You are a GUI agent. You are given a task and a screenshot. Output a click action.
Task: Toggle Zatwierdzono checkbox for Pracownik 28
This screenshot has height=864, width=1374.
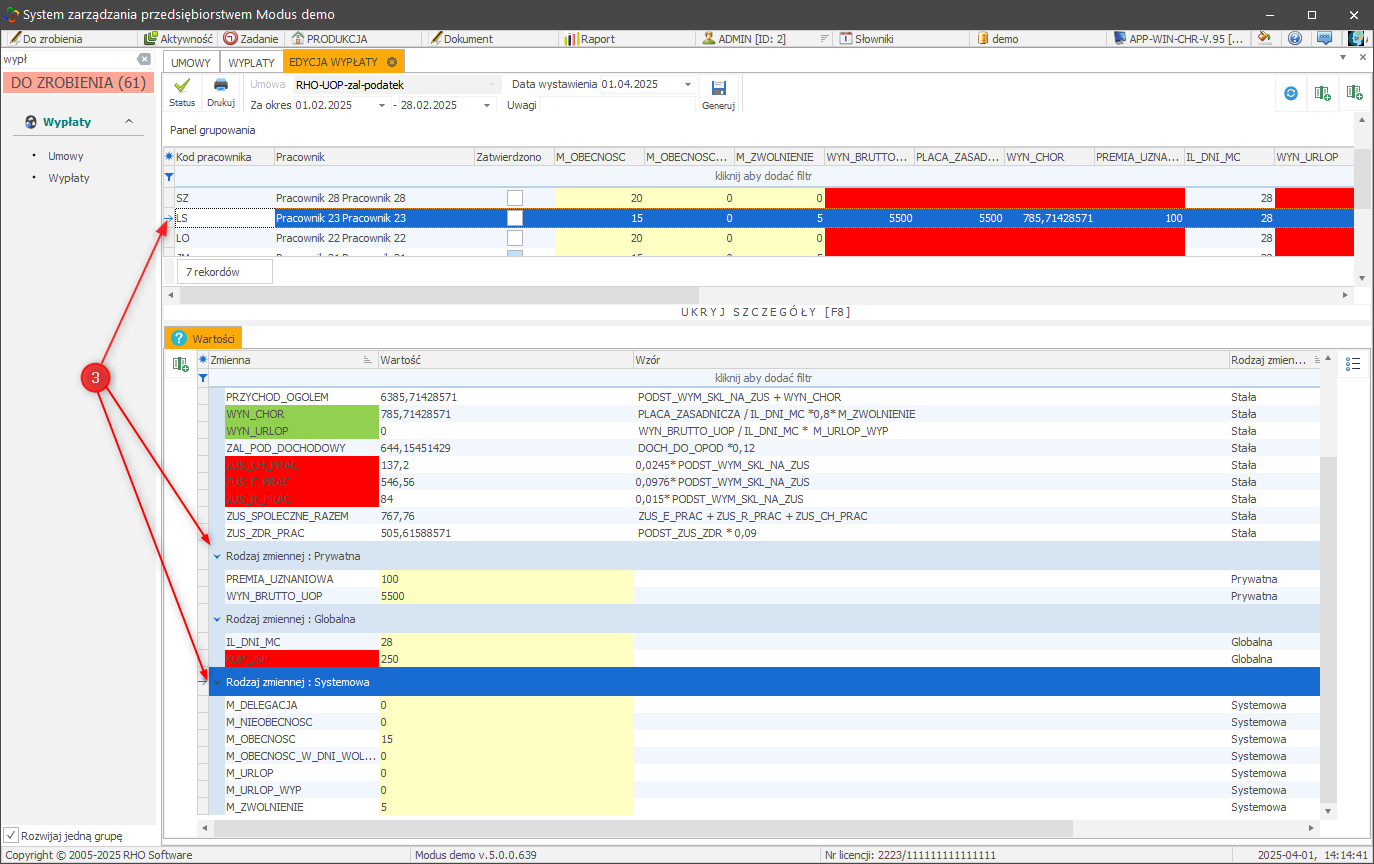(515, 198)
